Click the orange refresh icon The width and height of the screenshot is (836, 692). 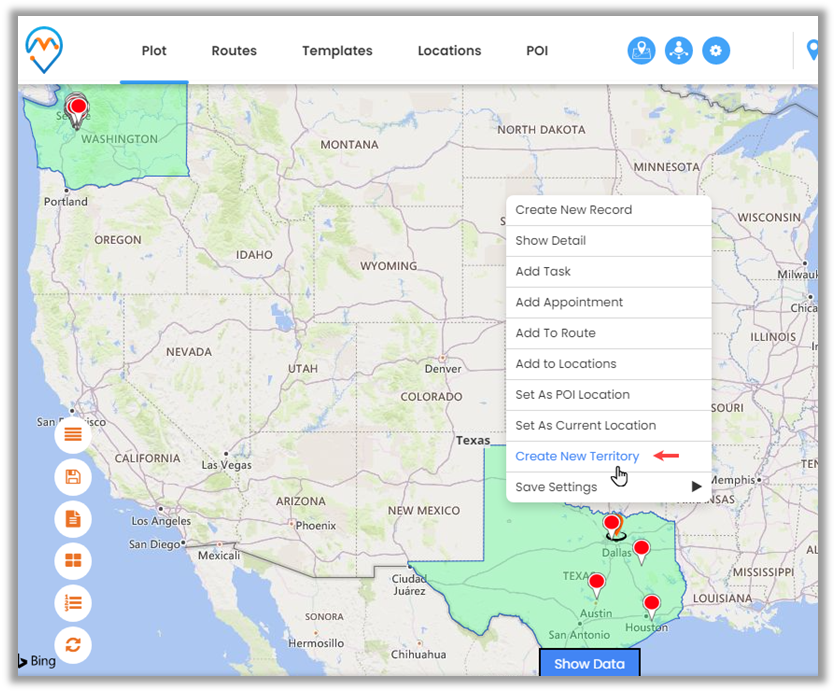pyautogui.click(x=73, y=645)
